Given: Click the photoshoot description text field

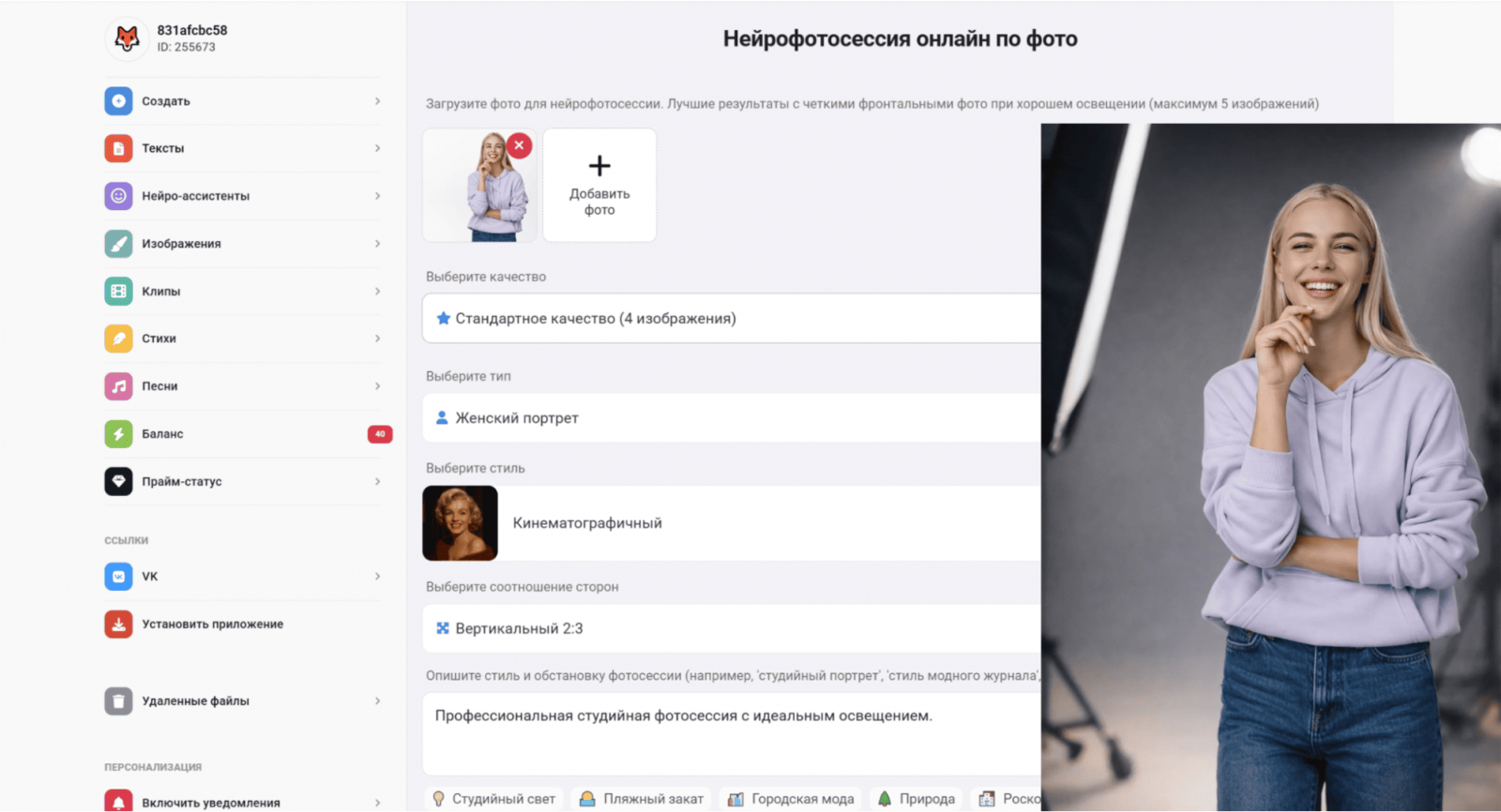Looking at the screenshot, I should tap(732, 734).
